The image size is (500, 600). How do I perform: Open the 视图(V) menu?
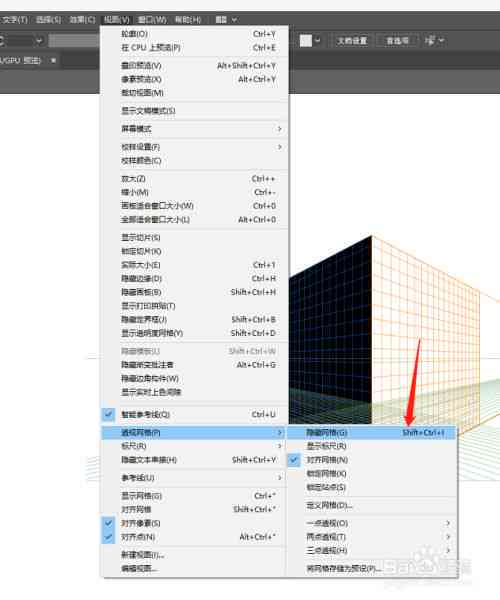click(x=117, y=20)
